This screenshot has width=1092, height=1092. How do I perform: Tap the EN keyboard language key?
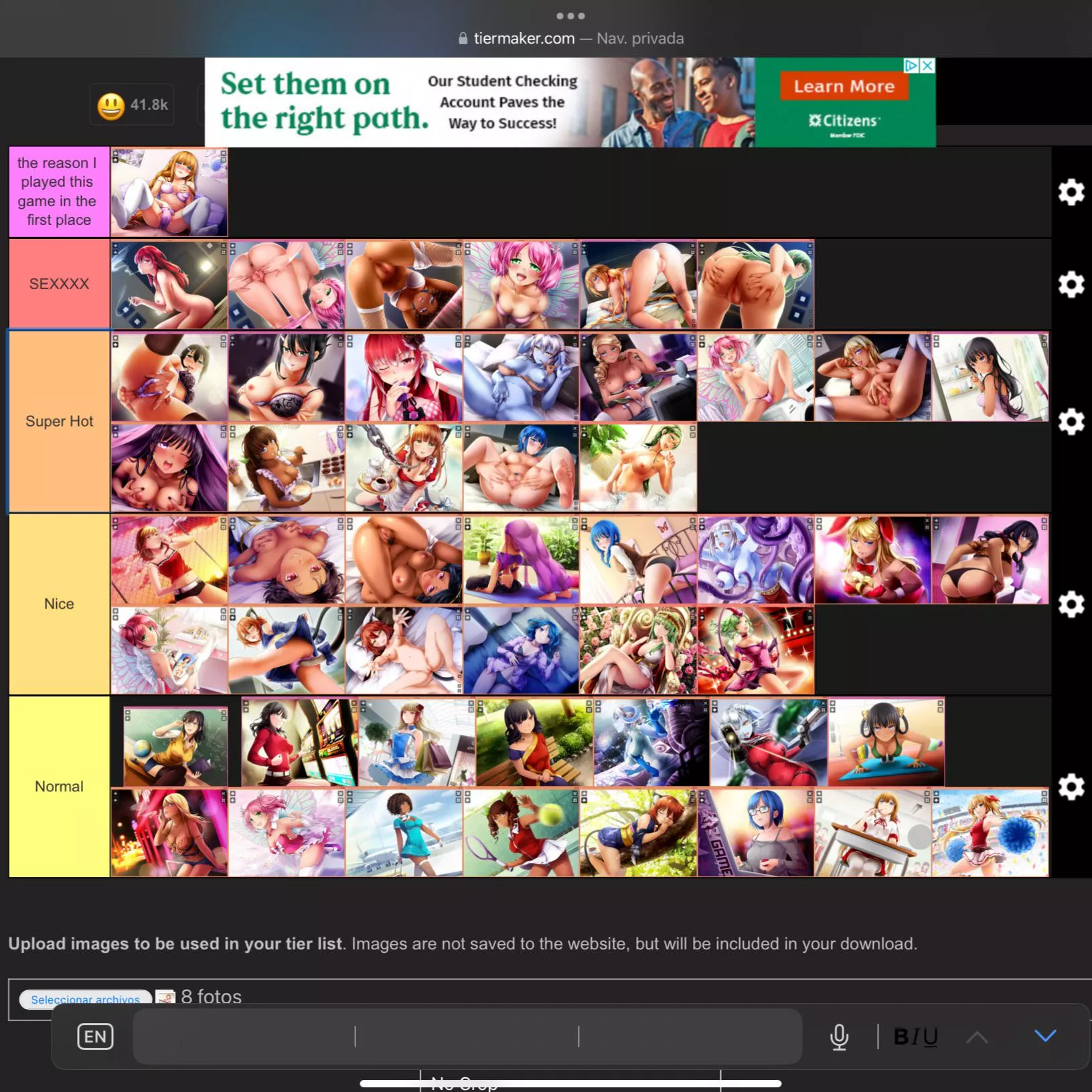[94, 1036]
